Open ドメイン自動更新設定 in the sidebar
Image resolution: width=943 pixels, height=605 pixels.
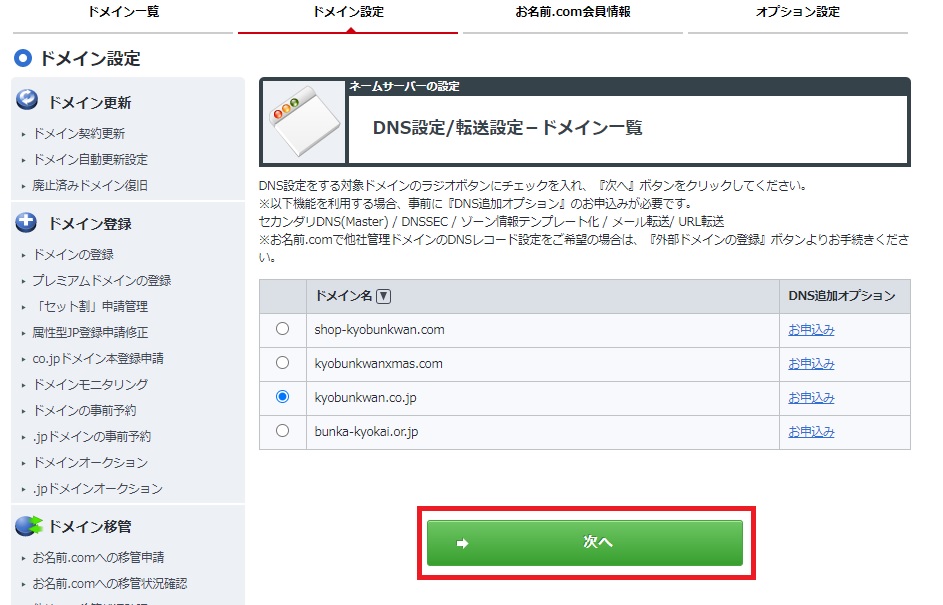tap(90, 160)
